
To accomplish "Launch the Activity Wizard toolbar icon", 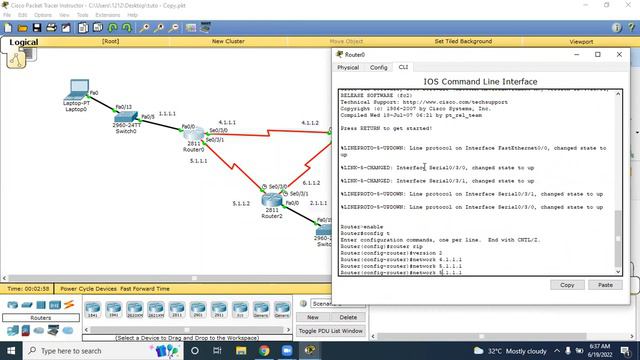I will click(66, 28).
